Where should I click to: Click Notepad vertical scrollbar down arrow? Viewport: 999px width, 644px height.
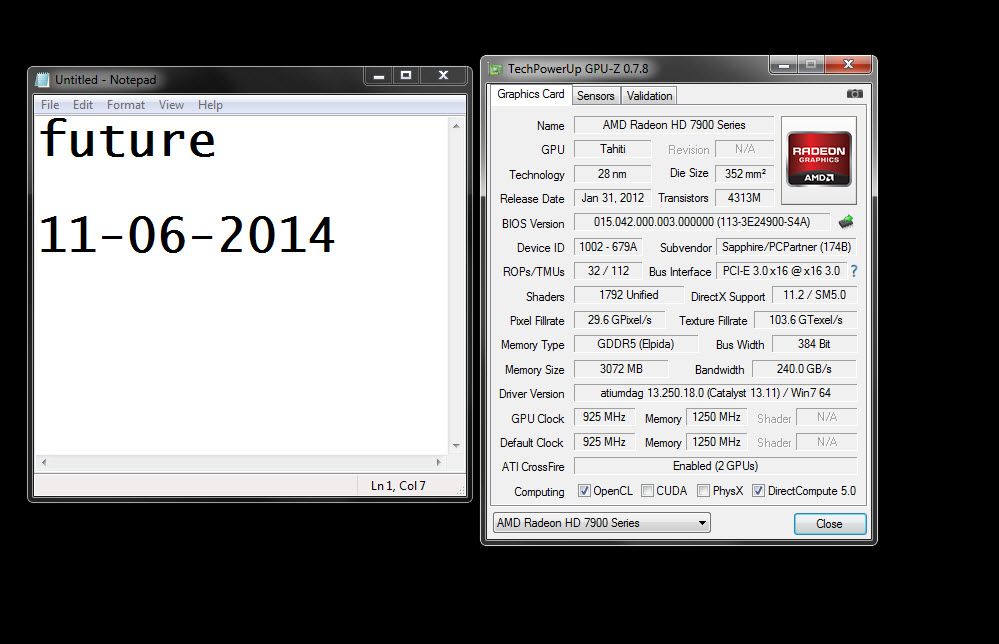(x=456, y=445)
